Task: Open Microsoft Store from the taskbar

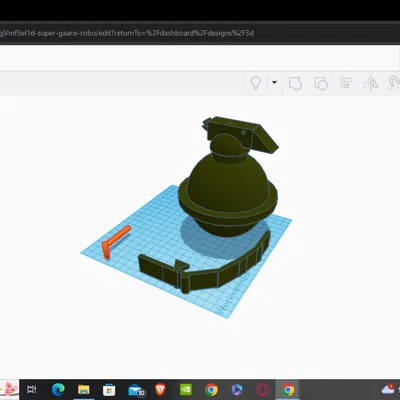Action: tap(109, 389)
